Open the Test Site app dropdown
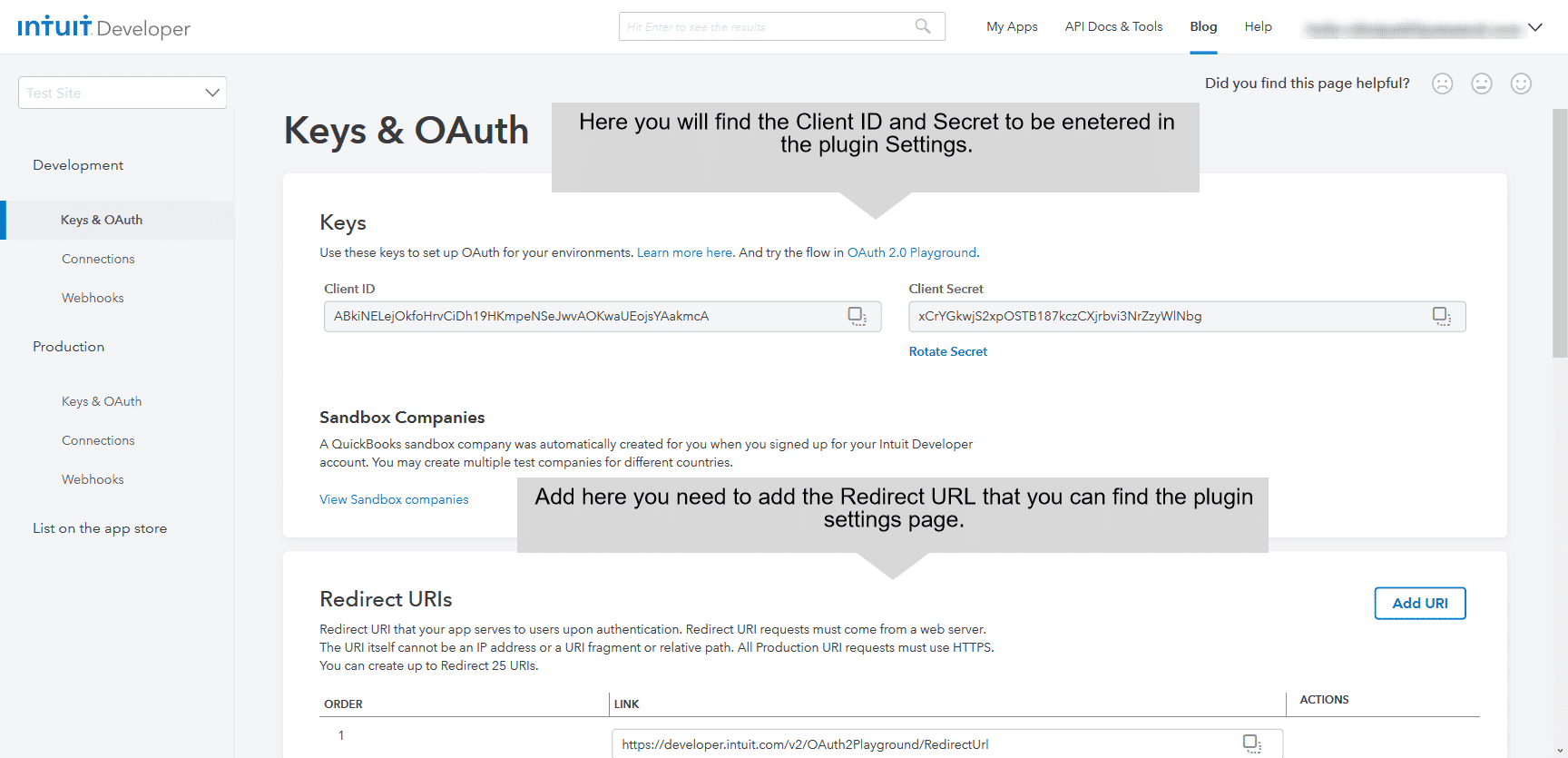The height and width of the screenshot is (758, 1568). click(122, 93)
